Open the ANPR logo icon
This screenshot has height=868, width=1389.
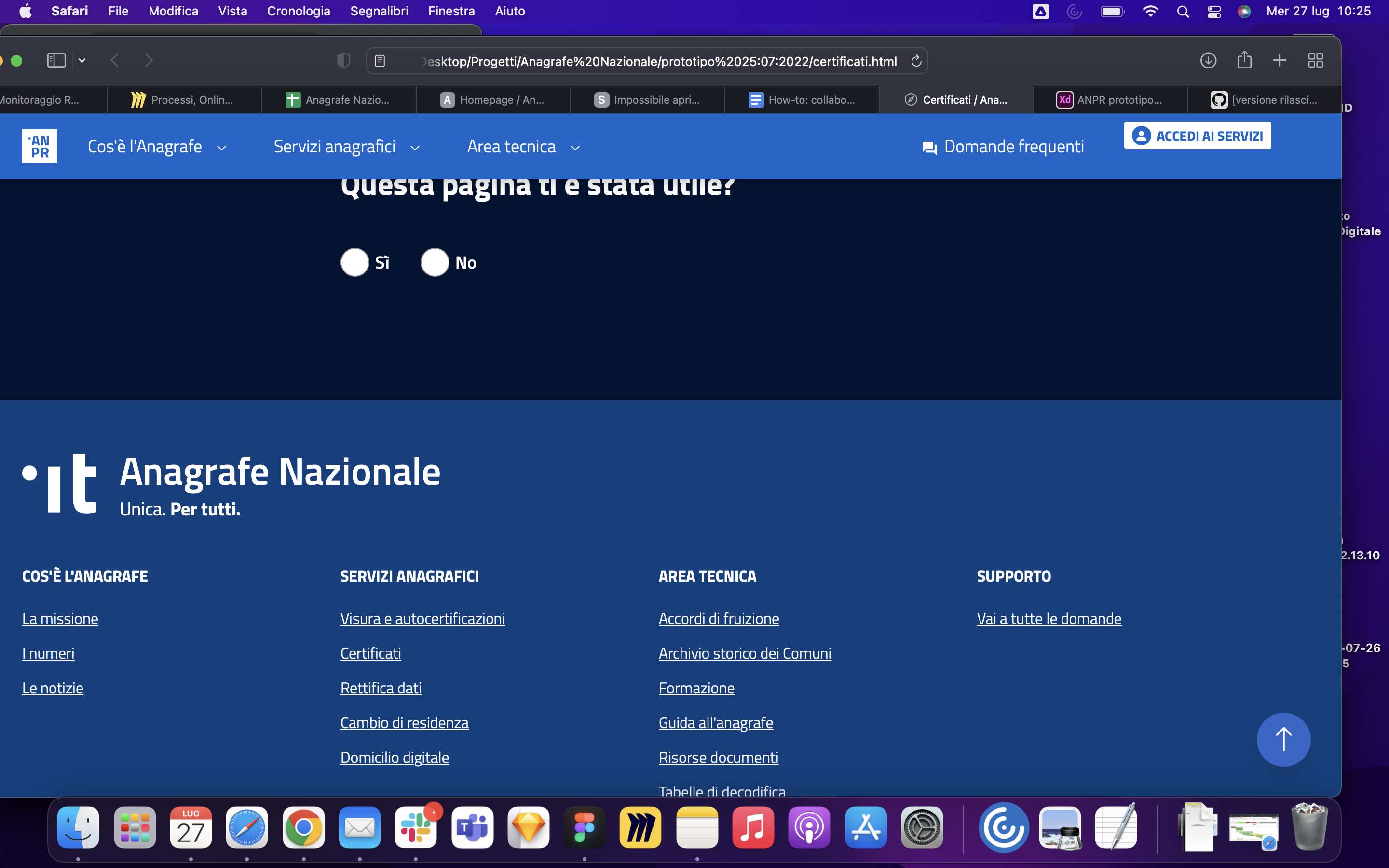coord(39,146)
